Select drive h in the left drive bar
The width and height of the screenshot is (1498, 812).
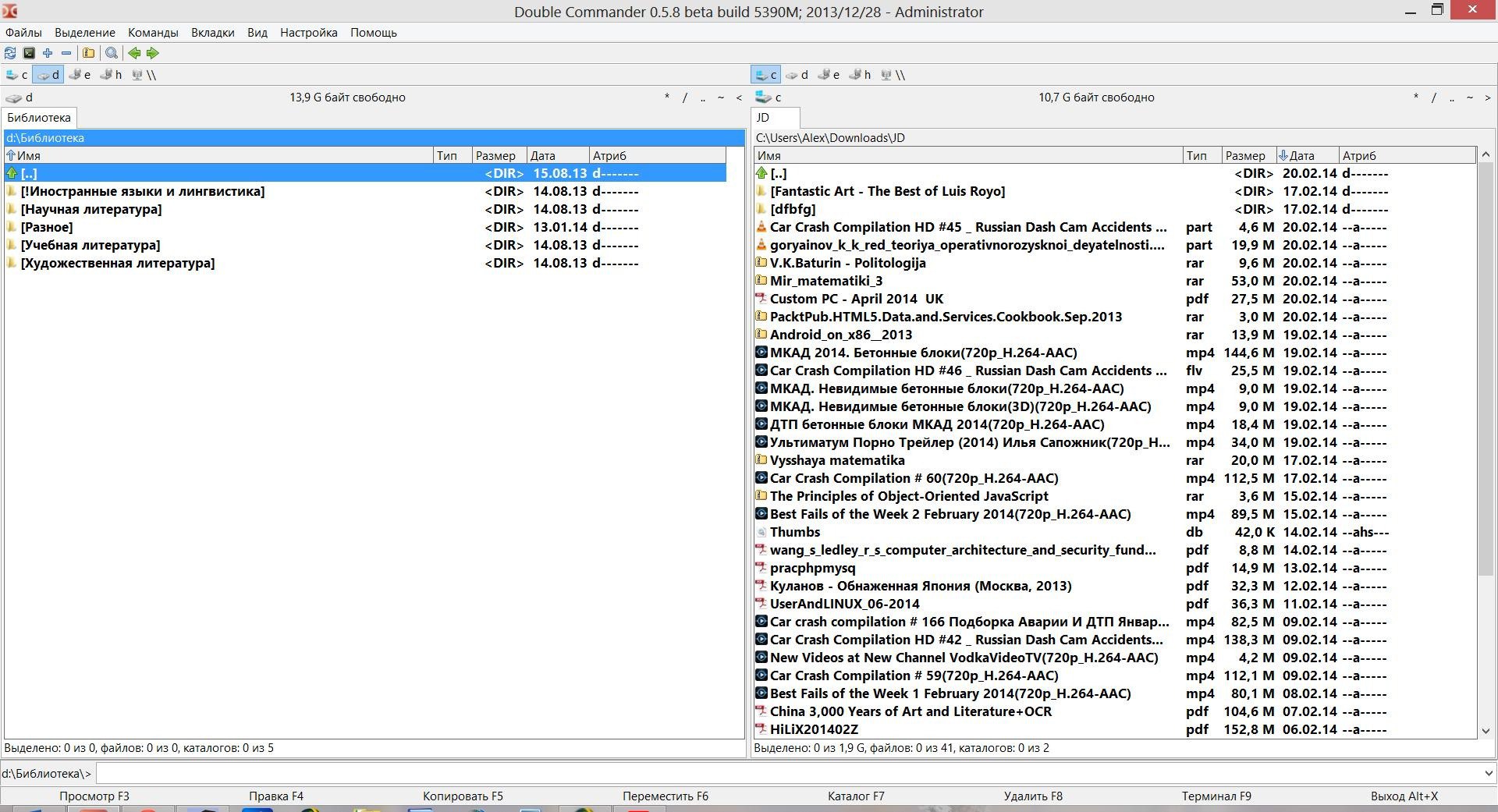click(111, 75)
